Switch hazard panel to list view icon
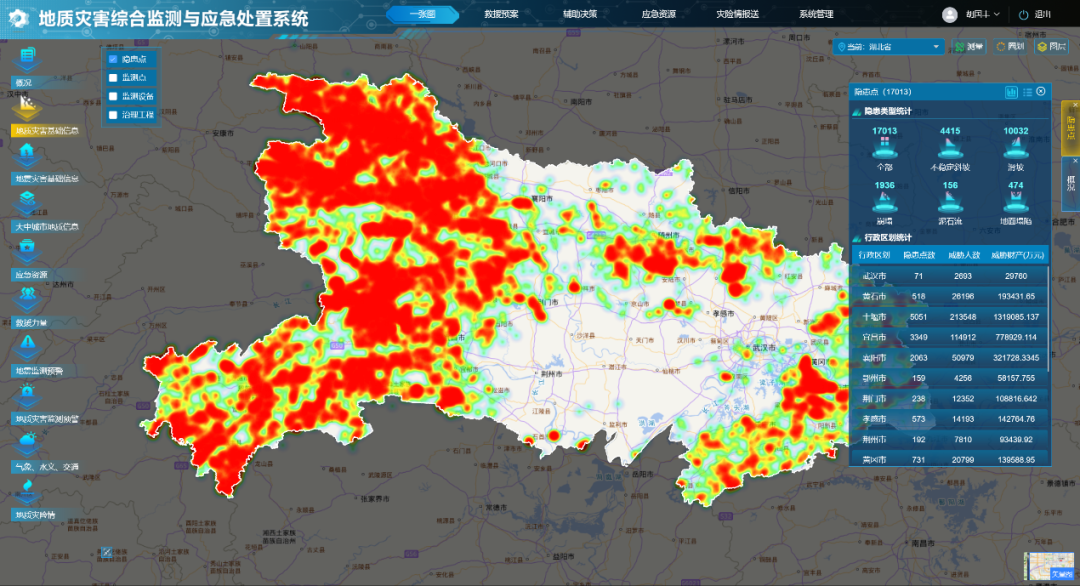 tap(1027, 92)
